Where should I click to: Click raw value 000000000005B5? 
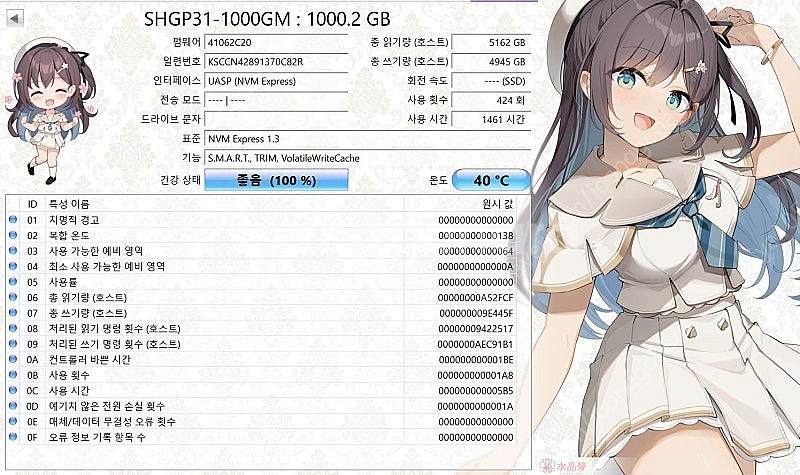point(476,391)
